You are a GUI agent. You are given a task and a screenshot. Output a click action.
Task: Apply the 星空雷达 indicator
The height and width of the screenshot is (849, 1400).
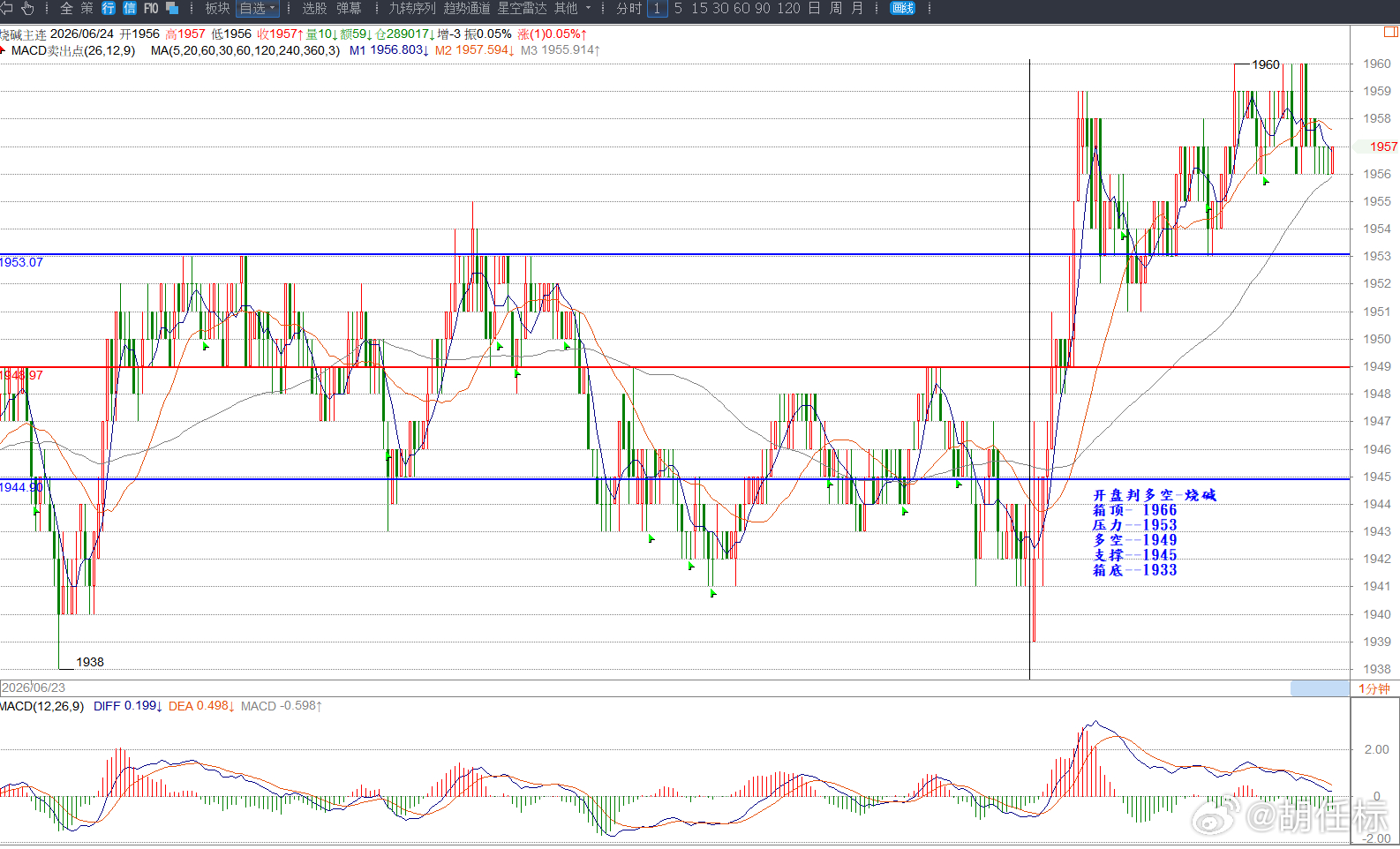523,8
